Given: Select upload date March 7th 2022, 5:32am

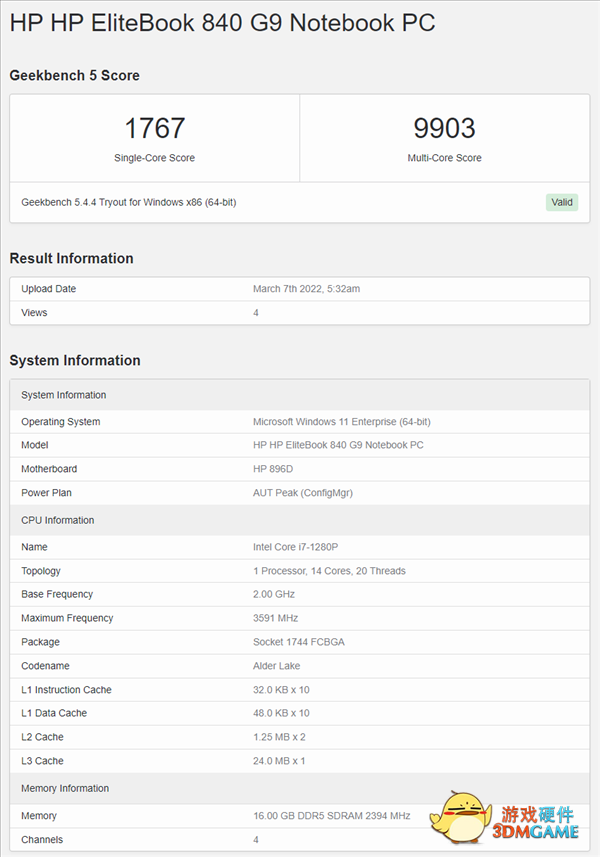Looking at the screenshot, I should [x=307, y=289].
